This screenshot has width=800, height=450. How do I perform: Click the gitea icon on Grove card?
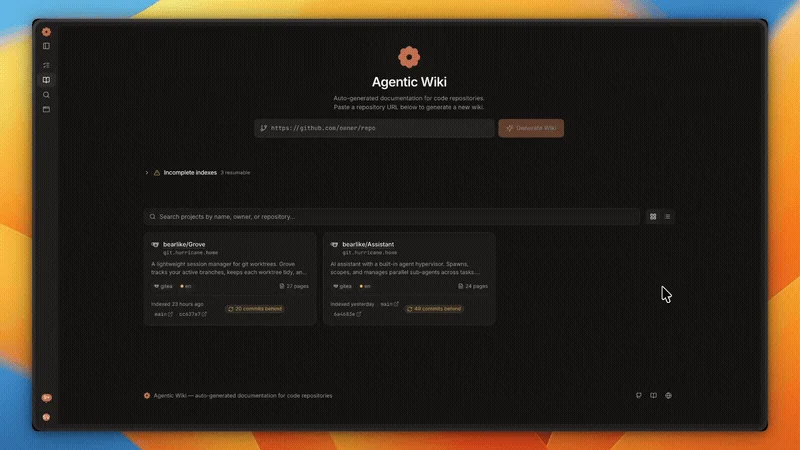[155, 245]
